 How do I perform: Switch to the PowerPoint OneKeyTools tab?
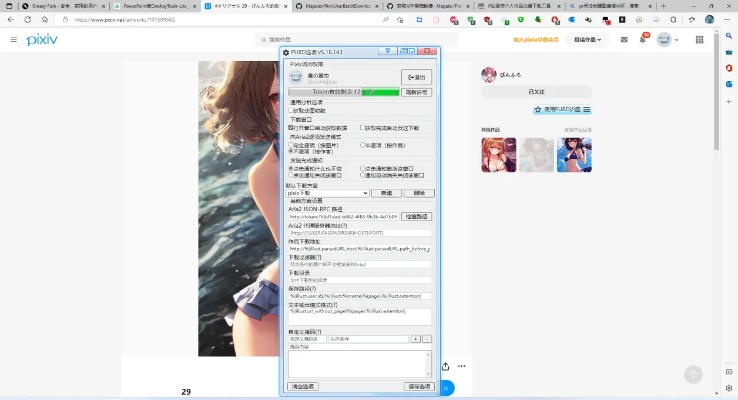tap(155, 6)
